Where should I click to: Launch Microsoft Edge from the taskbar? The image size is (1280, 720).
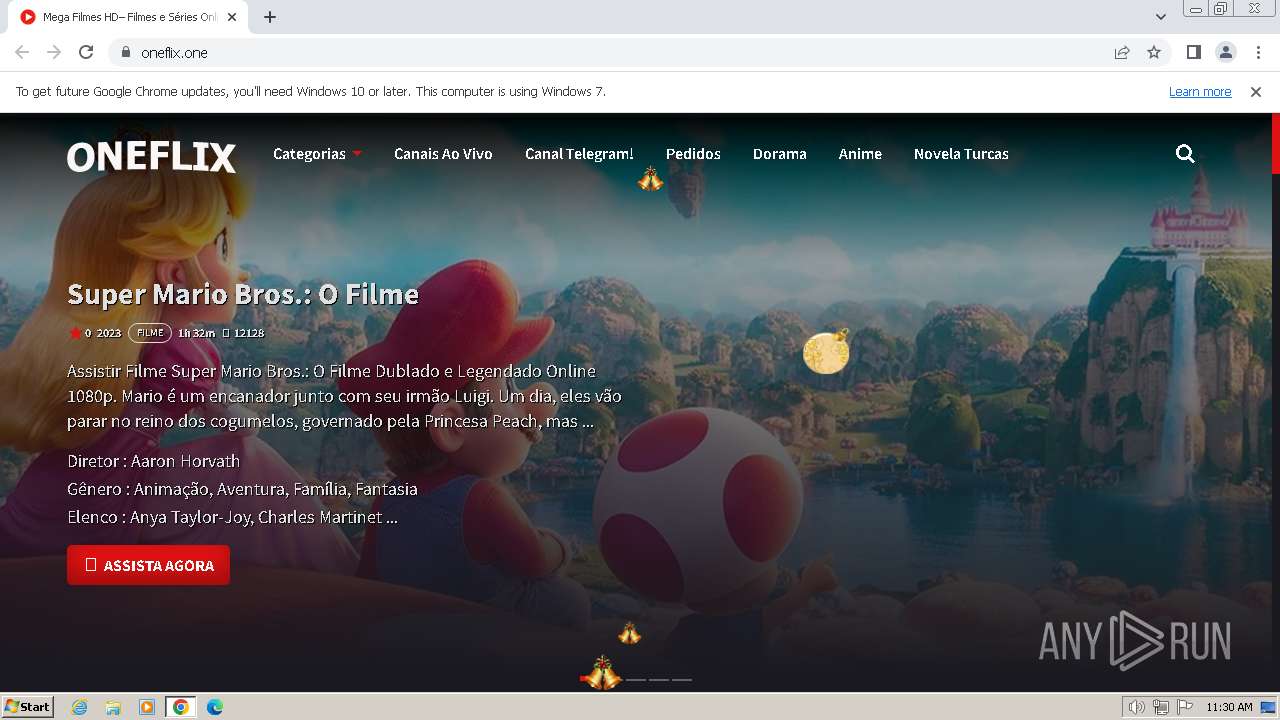[214, 707]
